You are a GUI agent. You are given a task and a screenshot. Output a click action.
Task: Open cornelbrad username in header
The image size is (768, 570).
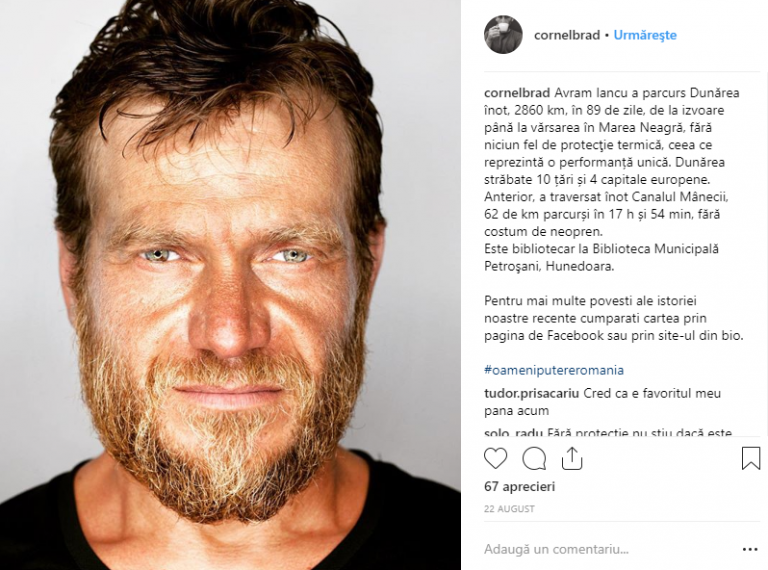tap(567, 35)
